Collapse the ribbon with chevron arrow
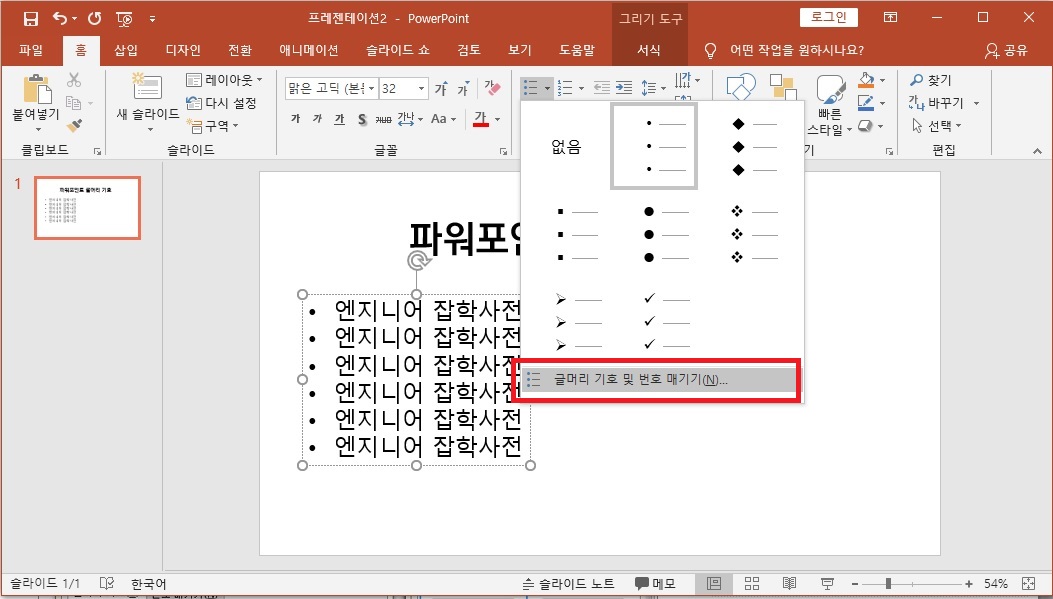Image resolution: width=1053 pixels, height=599 pixels. [1038, 152]
